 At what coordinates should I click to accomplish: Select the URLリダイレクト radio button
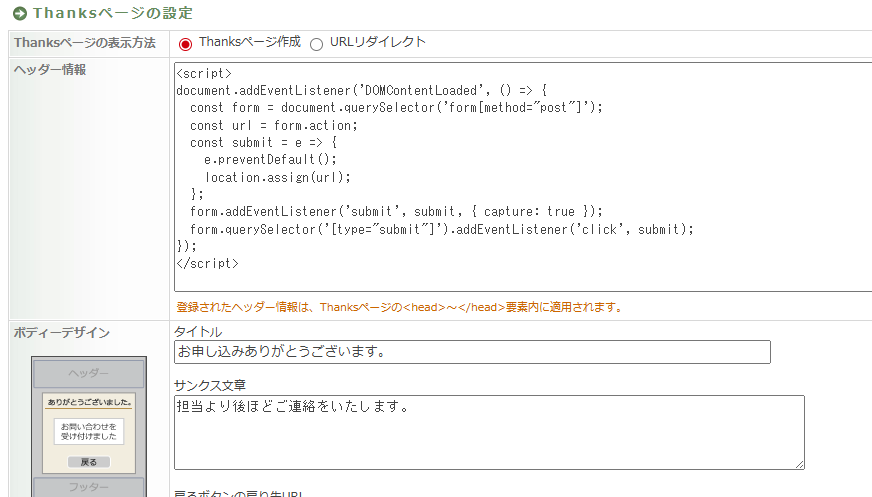317,44
